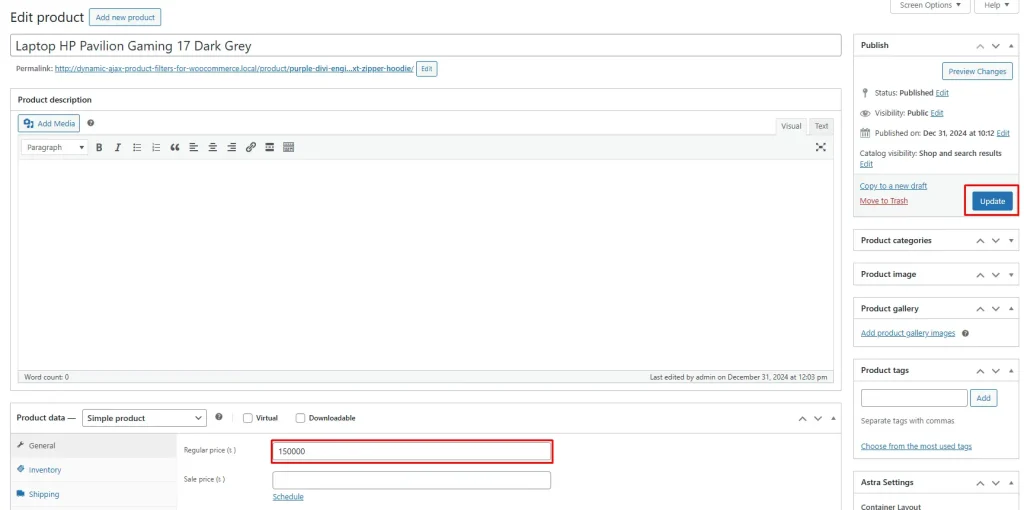Toggle bold formatting in the editor toolbar

coord(99,148)
